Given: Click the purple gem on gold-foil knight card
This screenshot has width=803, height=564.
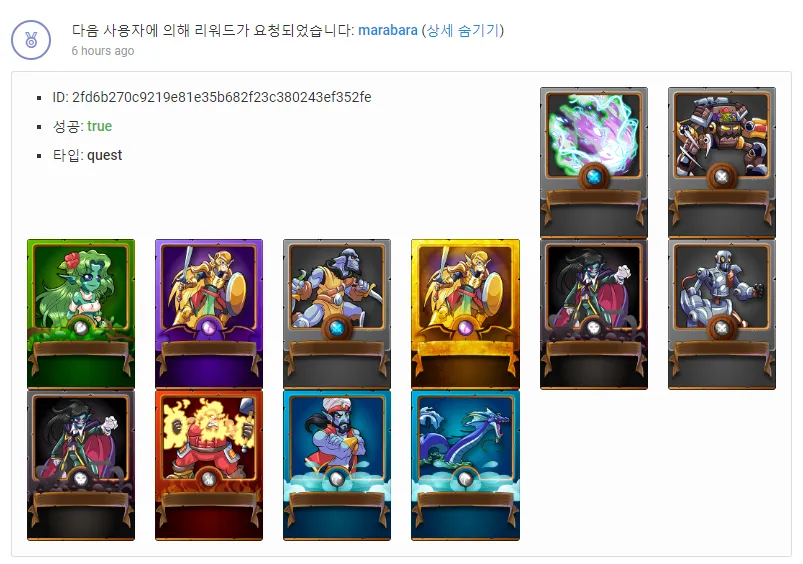Looking at the screenshot, I should [x=465, y=328].
